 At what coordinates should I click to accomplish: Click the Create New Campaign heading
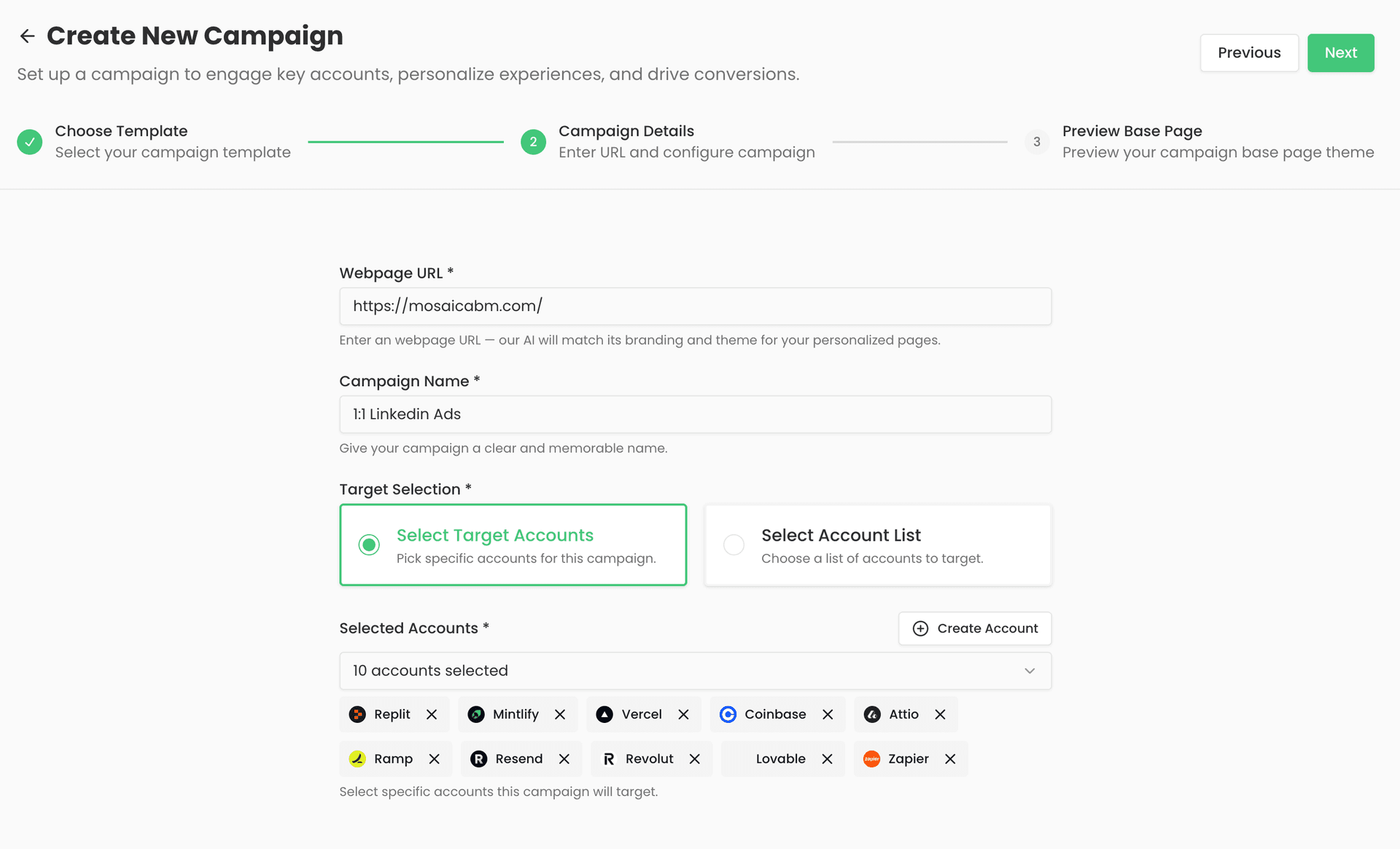pyautogui.click(x=195, y=36)
